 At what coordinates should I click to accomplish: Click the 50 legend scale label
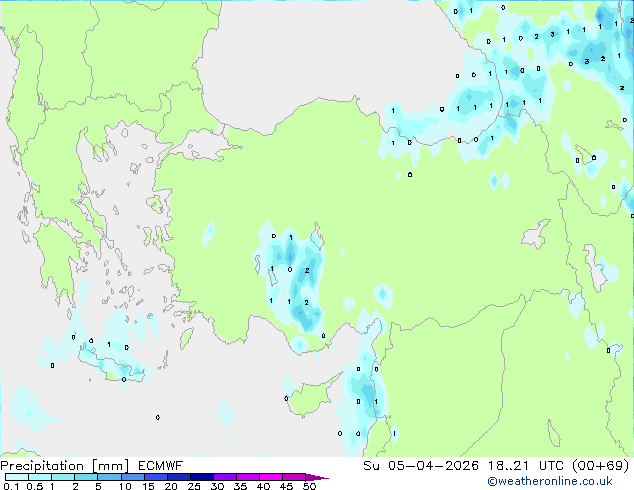309,486
